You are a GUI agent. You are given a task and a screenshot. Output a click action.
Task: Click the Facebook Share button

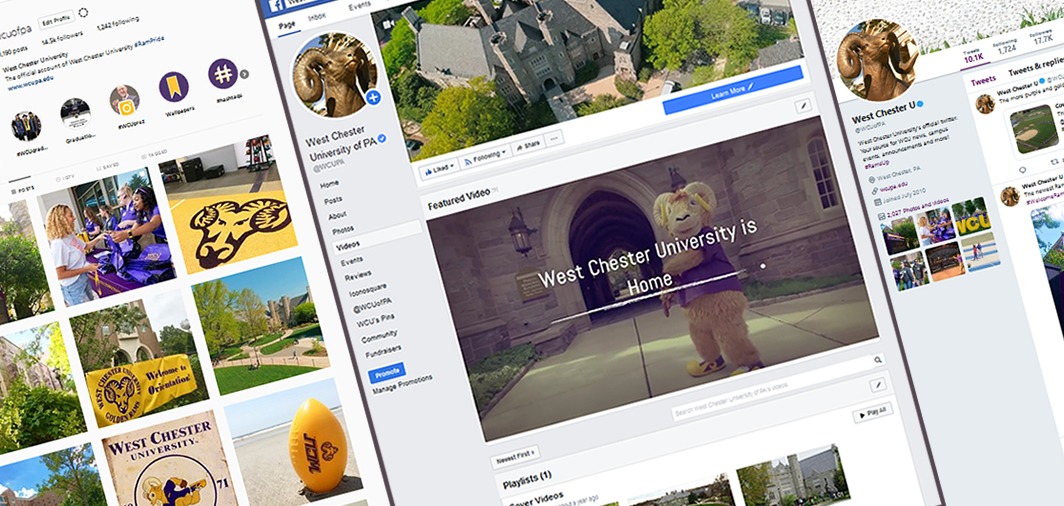528,145
